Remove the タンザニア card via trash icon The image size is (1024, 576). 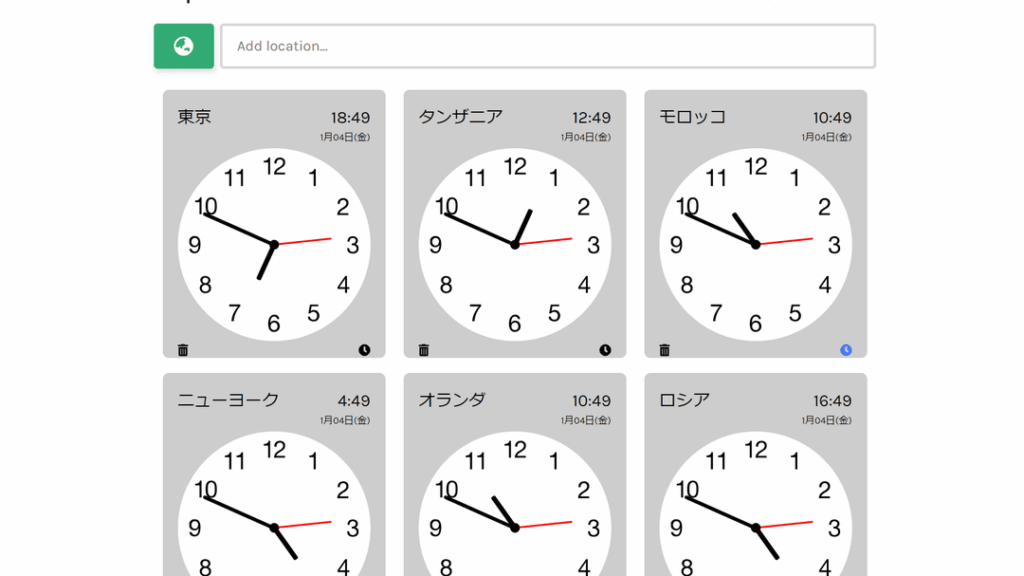(424, 350)
